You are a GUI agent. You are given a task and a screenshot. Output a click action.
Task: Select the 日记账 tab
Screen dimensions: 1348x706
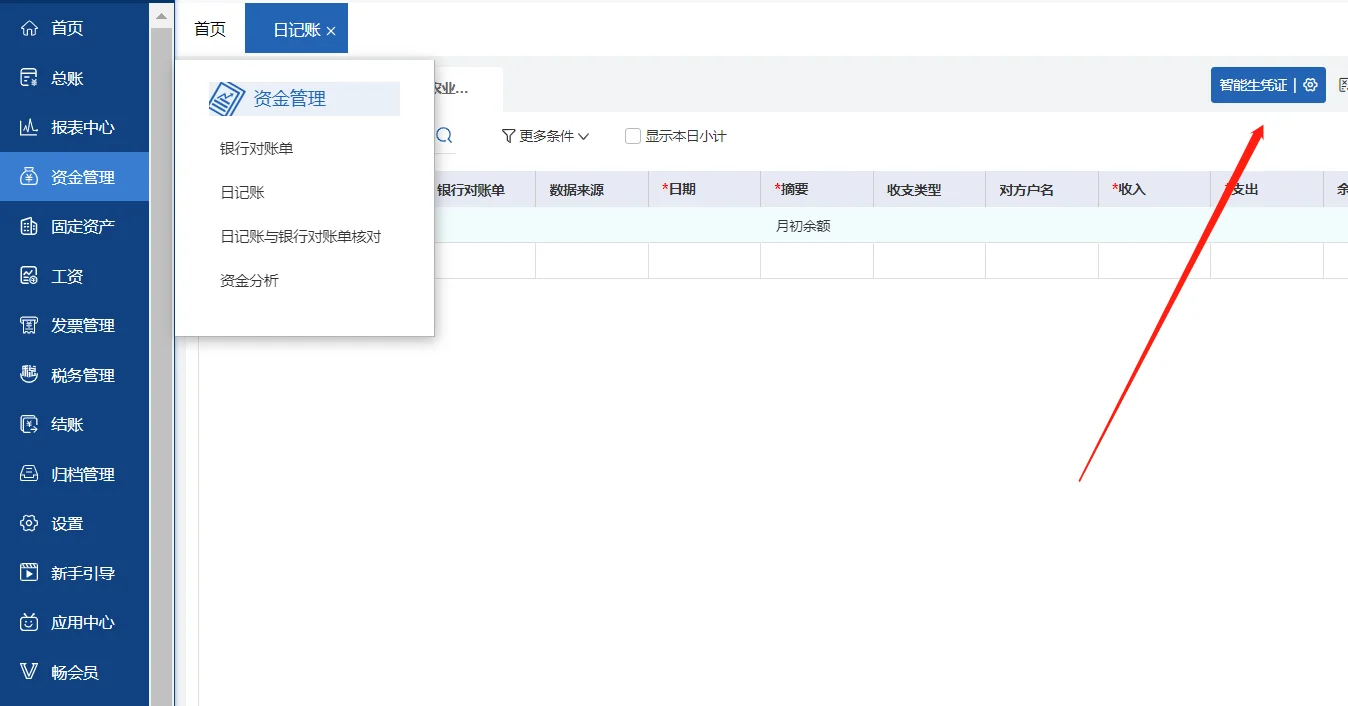(297, 30)
